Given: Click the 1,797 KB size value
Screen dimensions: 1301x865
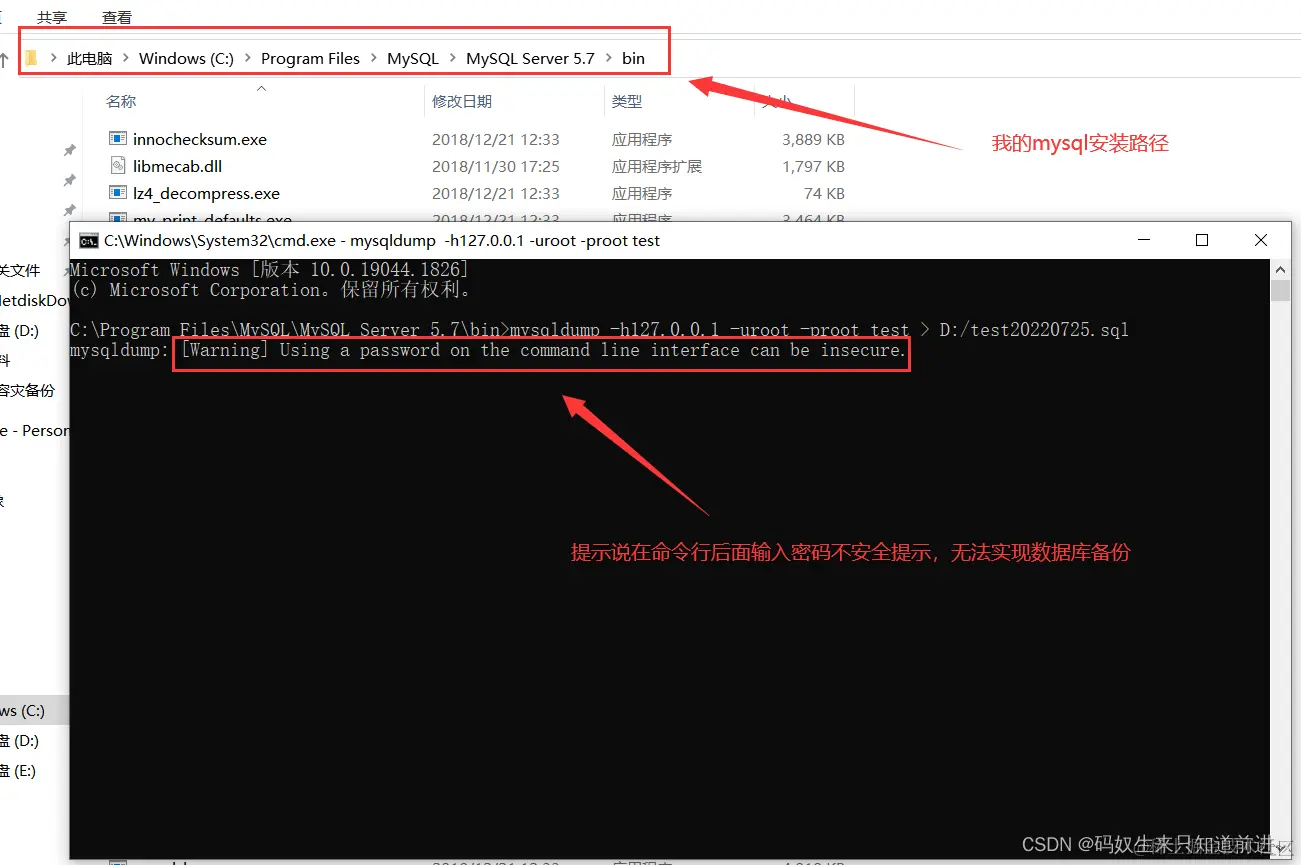Looking at the screenshot, I should coord(813,167).
